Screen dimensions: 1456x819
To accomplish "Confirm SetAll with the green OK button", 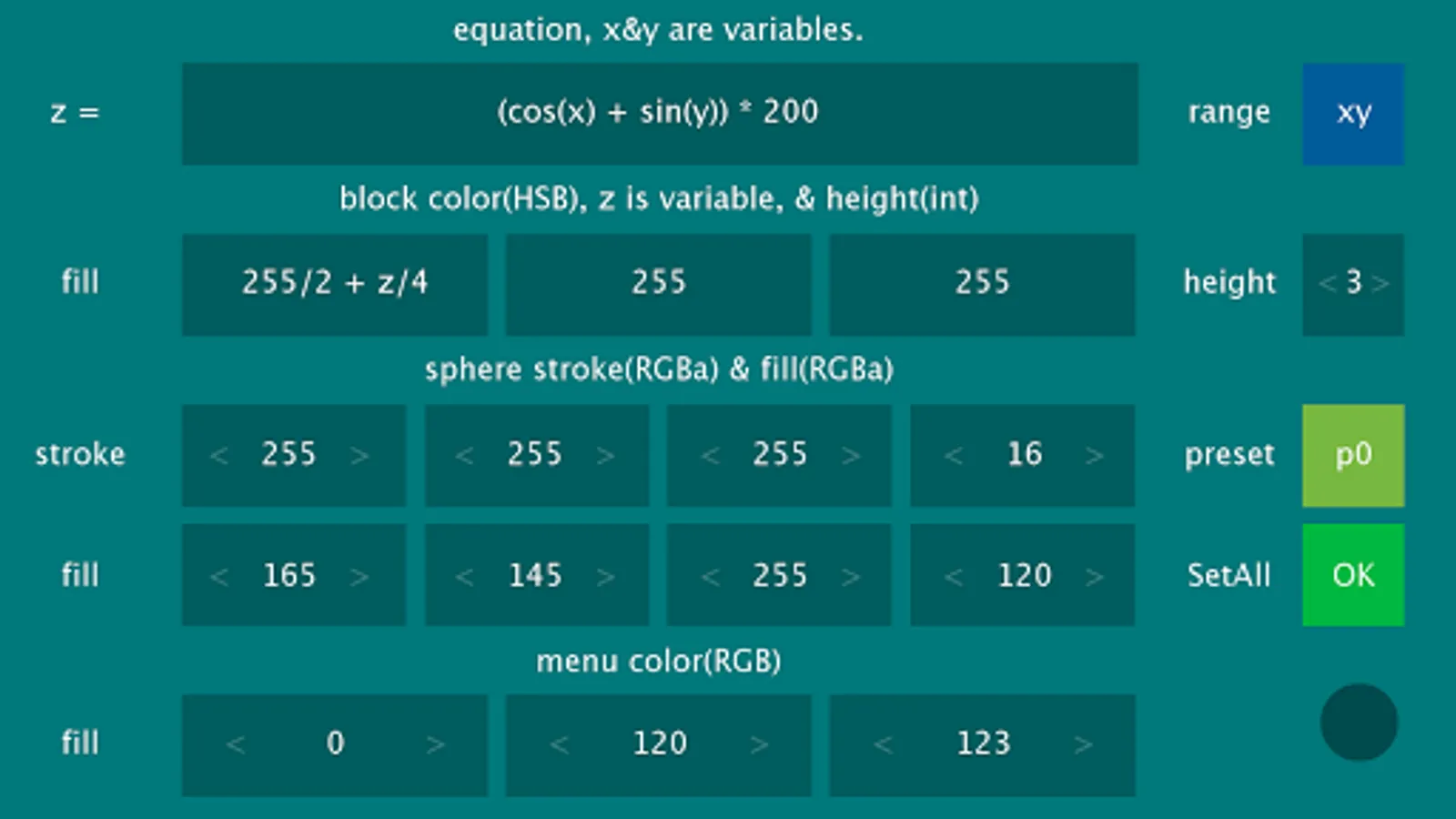I will (x=1353, y=574).
